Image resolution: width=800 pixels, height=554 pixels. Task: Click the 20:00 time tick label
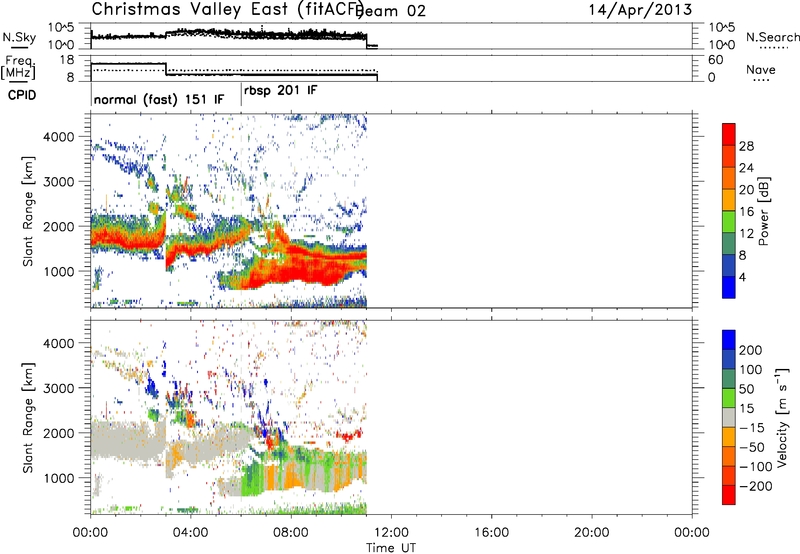[x=592, y=533]
